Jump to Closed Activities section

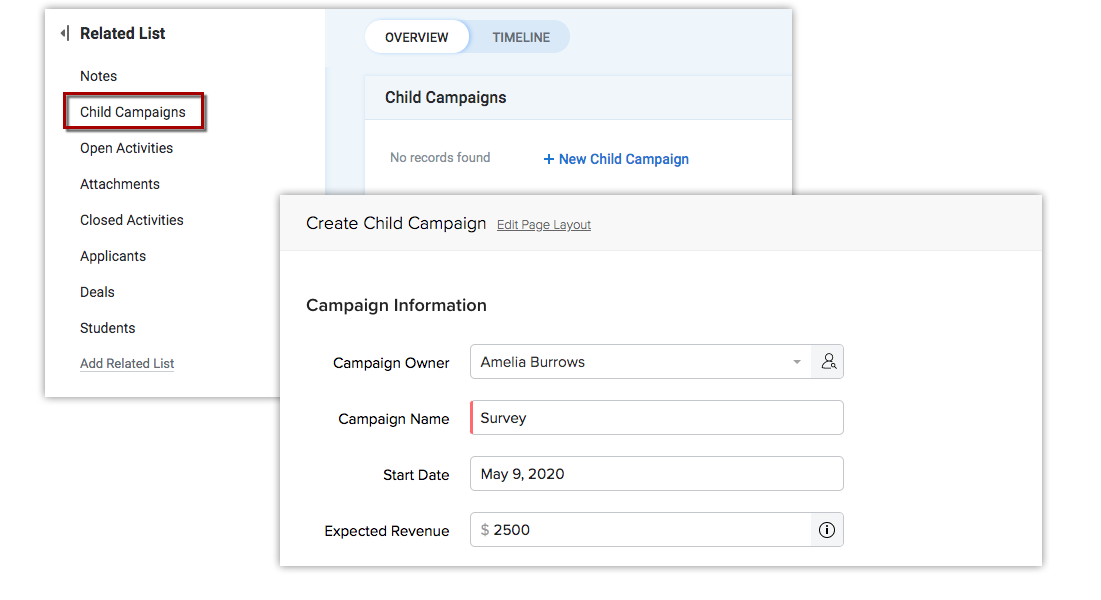click(132, 220)
